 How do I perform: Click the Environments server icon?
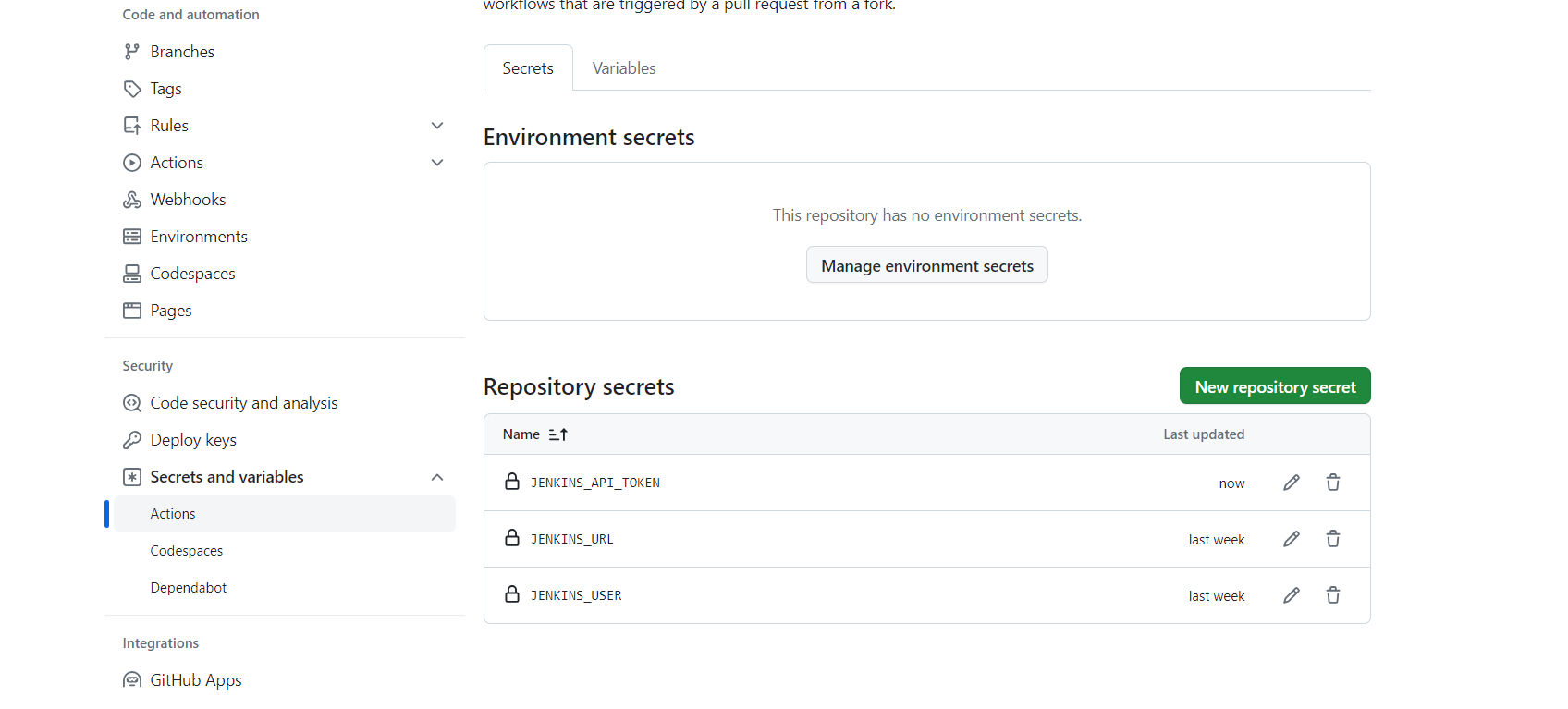[x=132, y=237]
